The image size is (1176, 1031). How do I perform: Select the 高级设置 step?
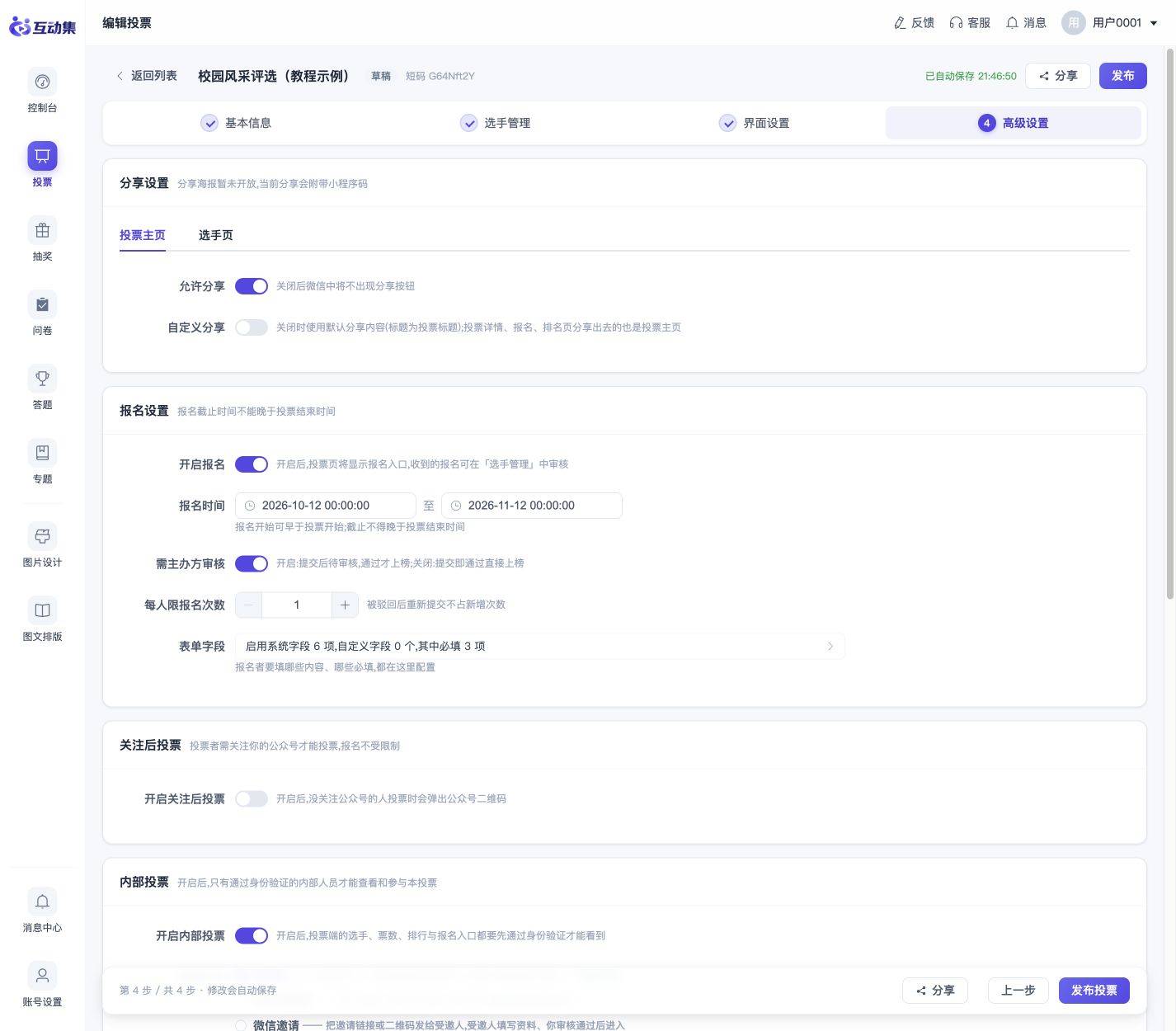point(1014,123)
